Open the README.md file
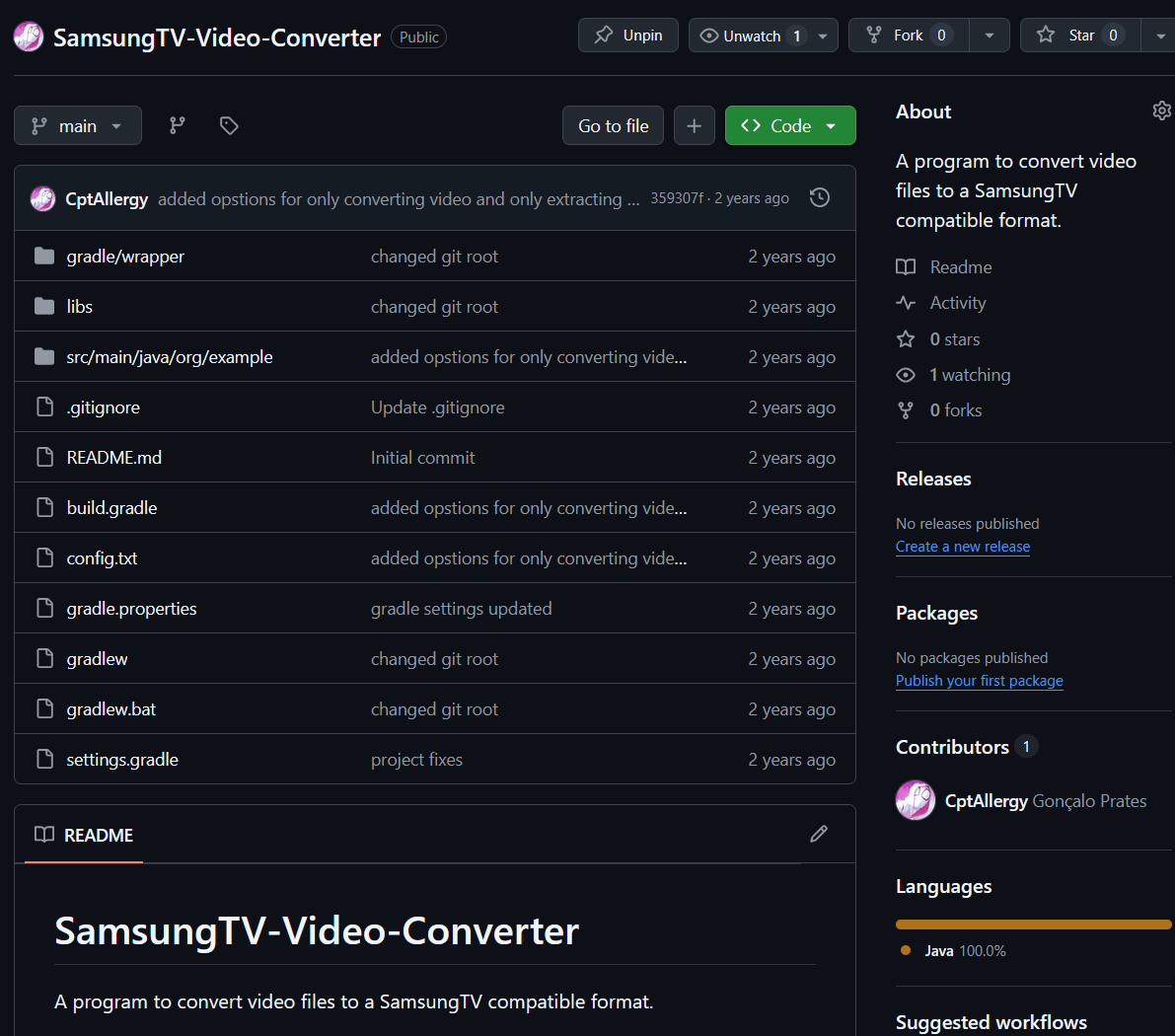The image size is (1175, 1036). (x=113, y=457)
